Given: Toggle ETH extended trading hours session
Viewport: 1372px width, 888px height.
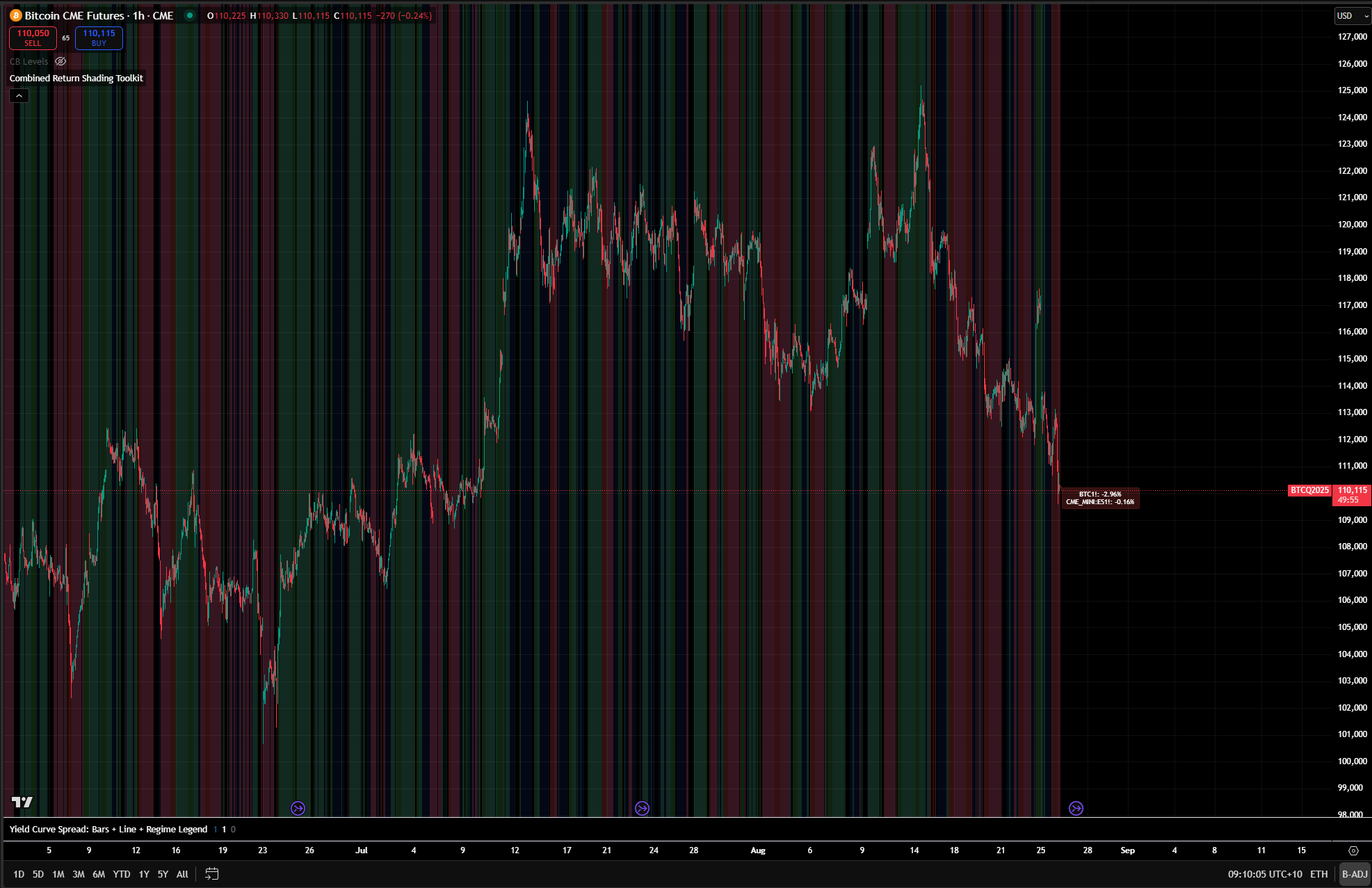Looking at the screenshot, I should (1318, 874).
